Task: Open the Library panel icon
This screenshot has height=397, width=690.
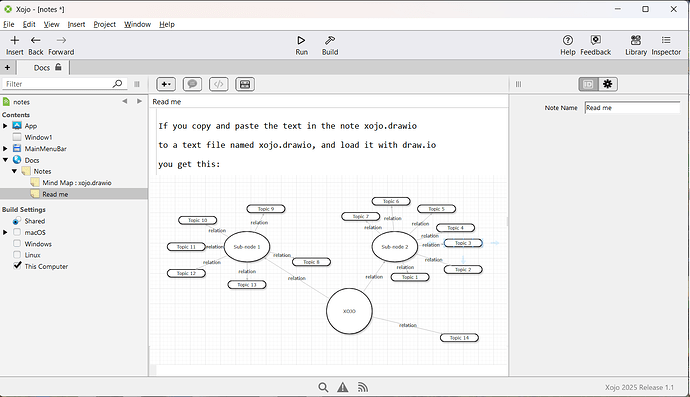Action: point(636,40)
